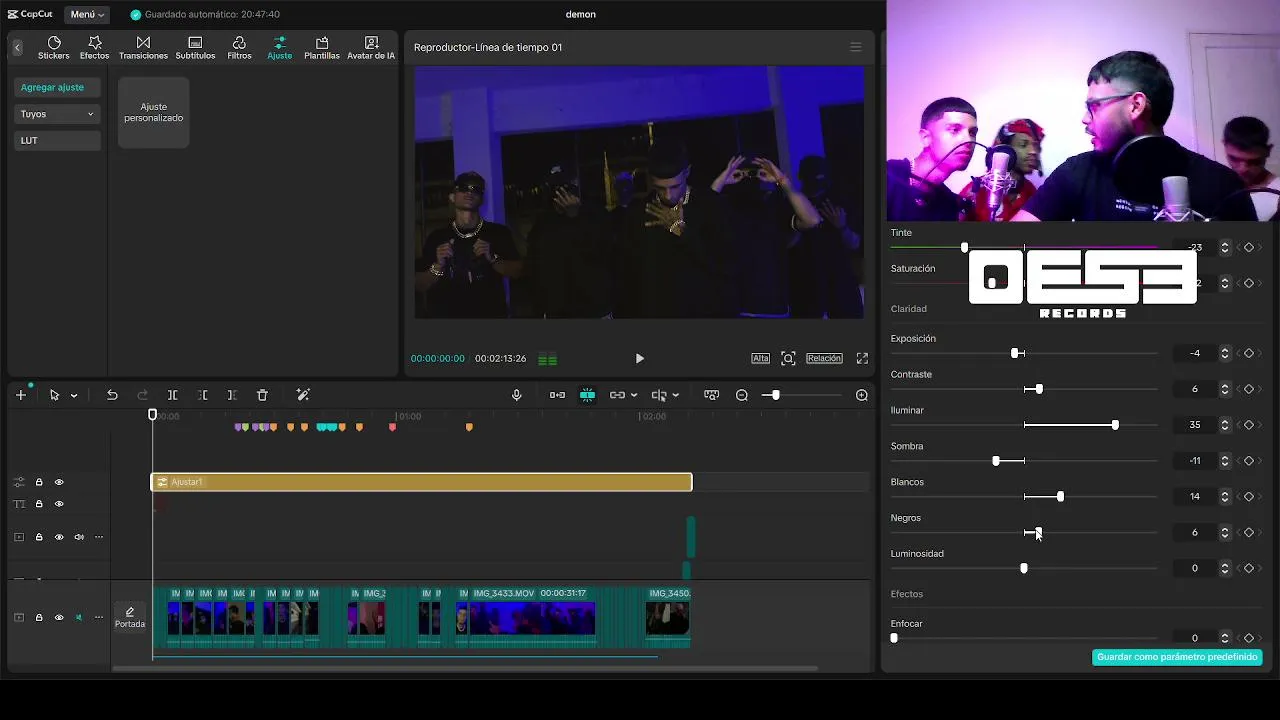Hide the main video track

[59, 618]
